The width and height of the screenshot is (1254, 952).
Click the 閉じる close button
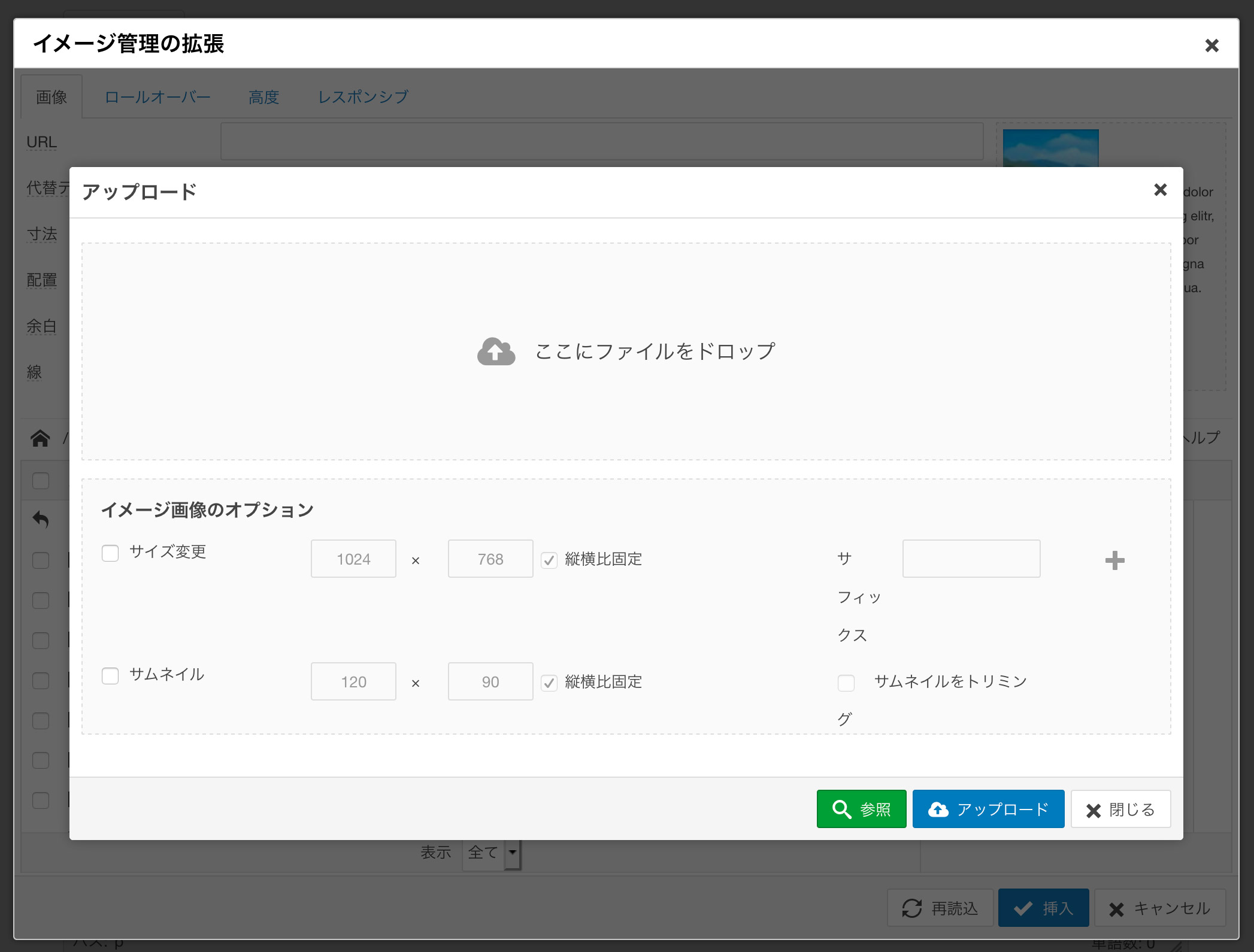[x=1120, y=809]
